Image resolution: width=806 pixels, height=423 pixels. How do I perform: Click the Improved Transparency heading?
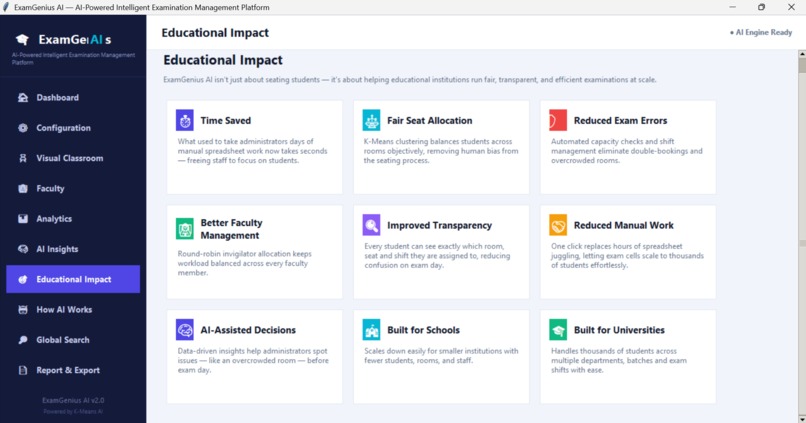pos(439,225)
